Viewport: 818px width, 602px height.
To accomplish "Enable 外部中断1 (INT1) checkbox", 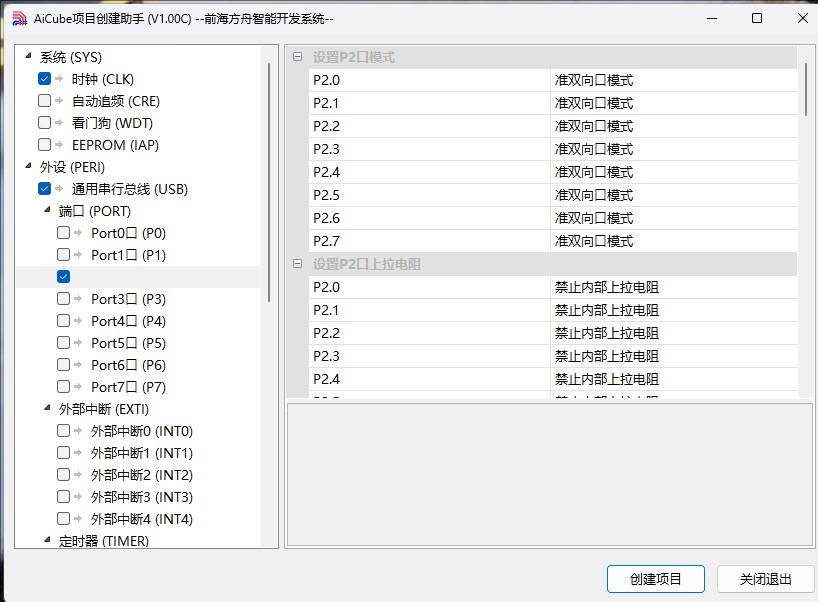I will [x=64, y=452].
